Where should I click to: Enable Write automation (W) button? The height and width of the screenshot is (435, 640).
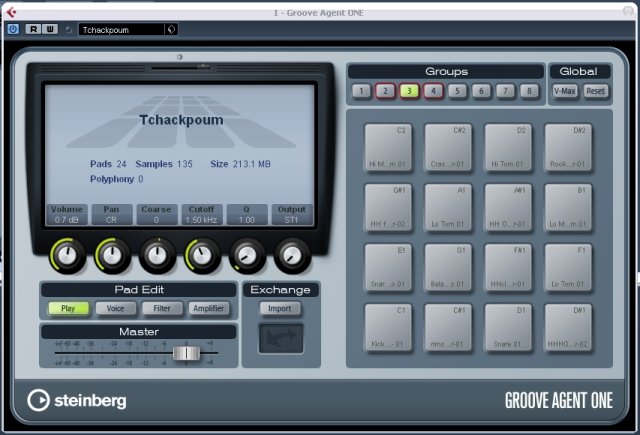click(x=50, y=29)
